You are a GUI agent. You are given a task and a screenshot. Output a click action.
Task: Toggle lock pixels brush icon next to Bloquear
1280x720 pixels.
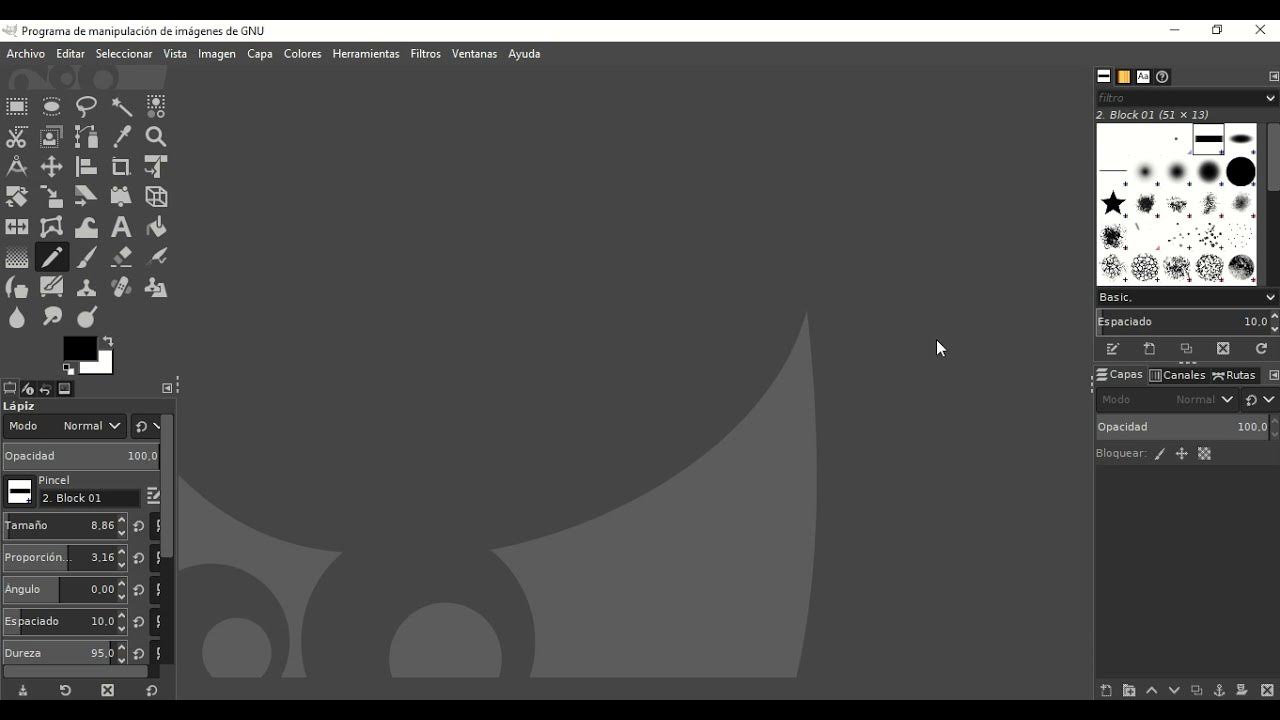[1160, 454]
